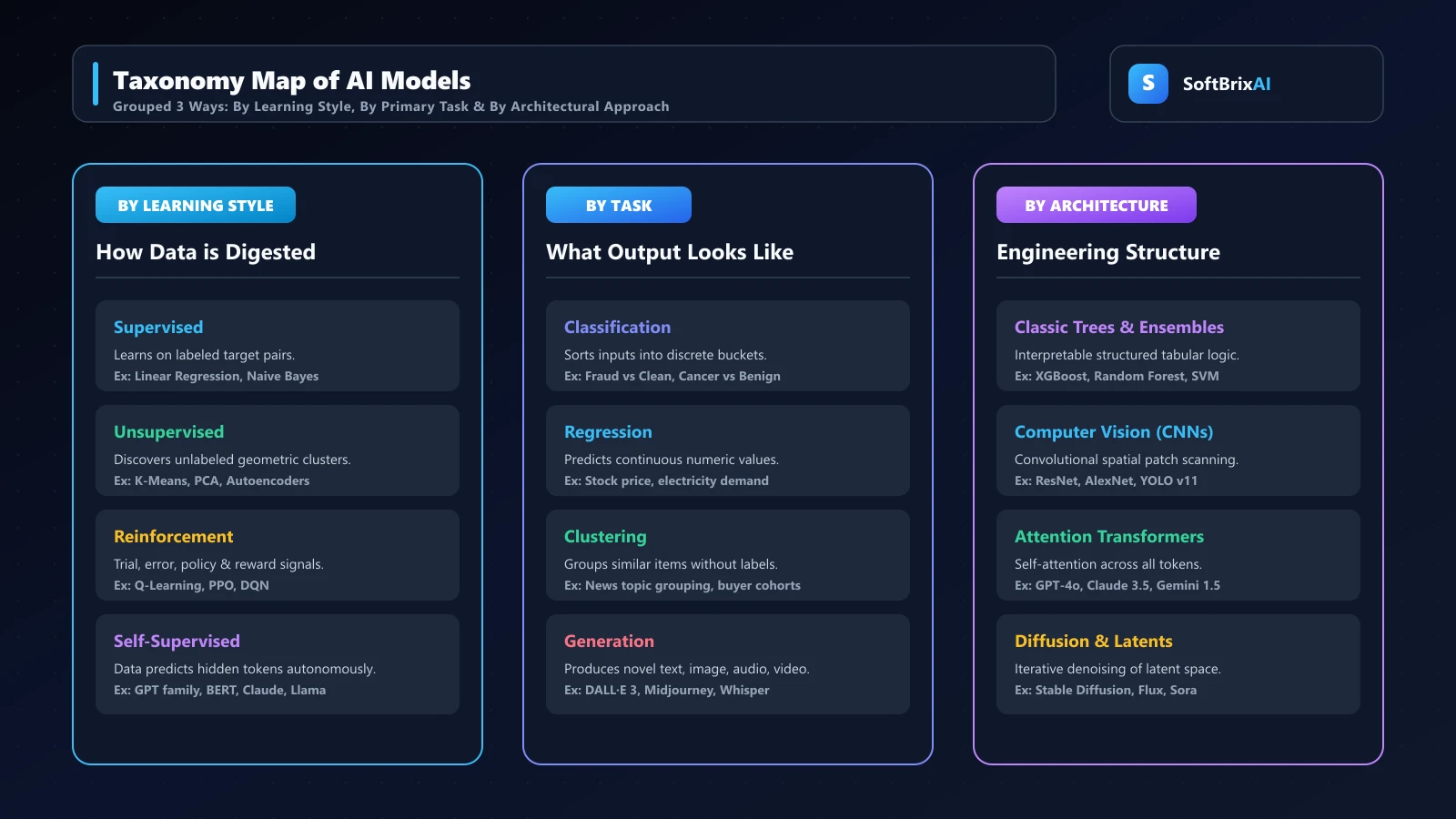Click 'Ex: Q-Learning, PPO, DQN' example line

(191, 586)
